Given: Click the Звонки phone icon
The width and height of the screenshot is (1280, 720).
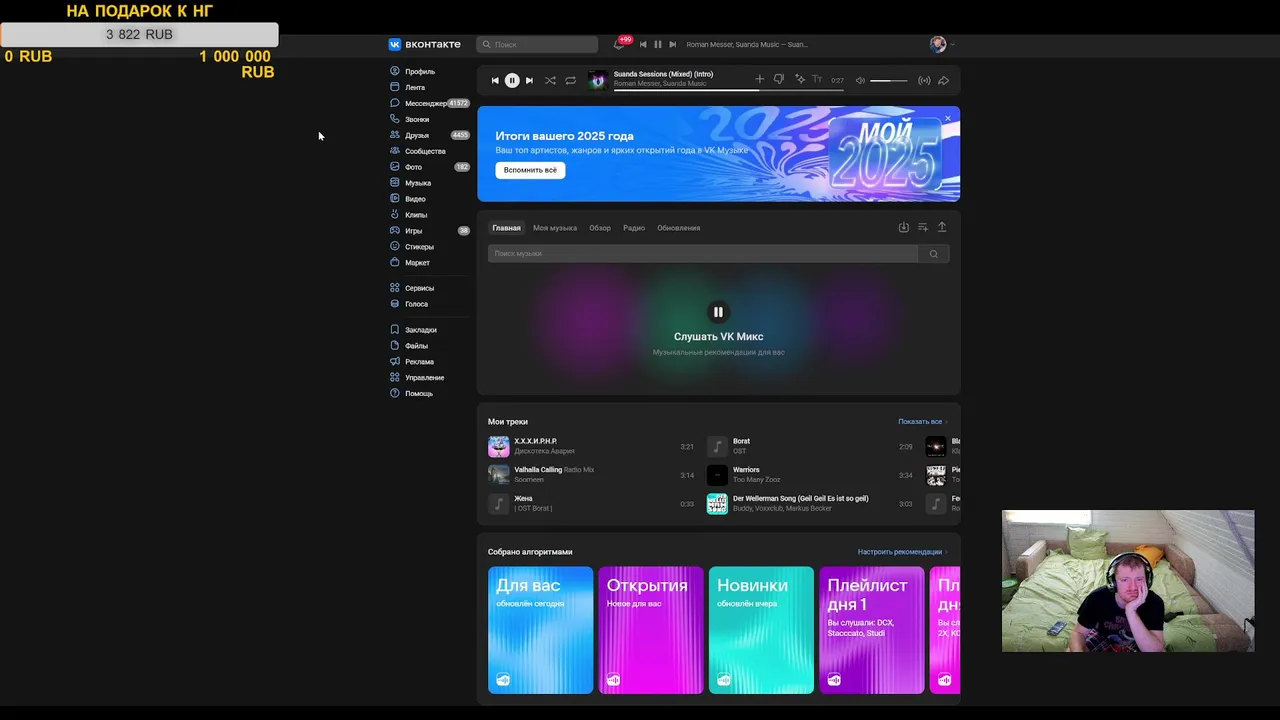Looking at the screenshot, I should coord(395,119).
